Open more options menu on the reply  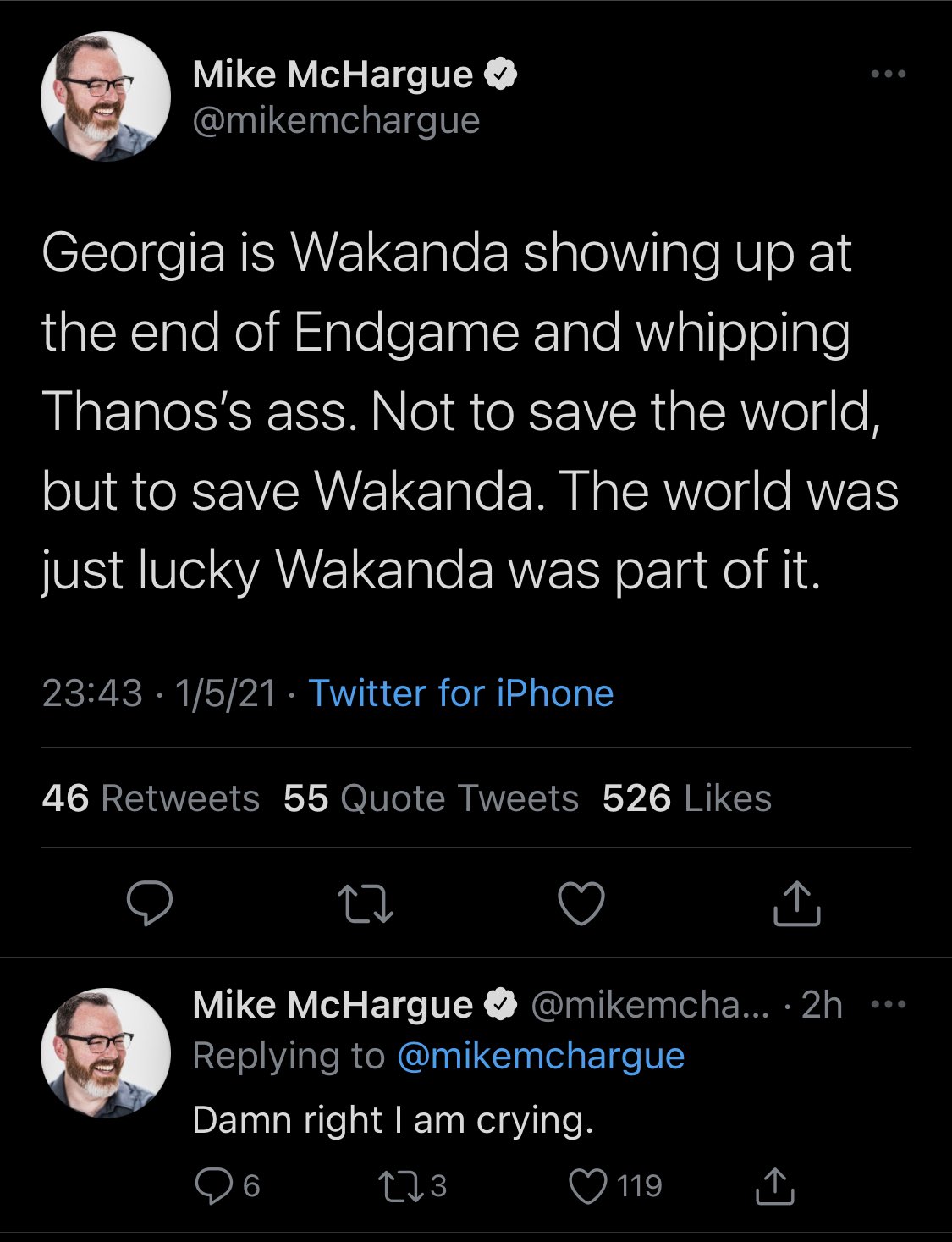coord(889,1005)
